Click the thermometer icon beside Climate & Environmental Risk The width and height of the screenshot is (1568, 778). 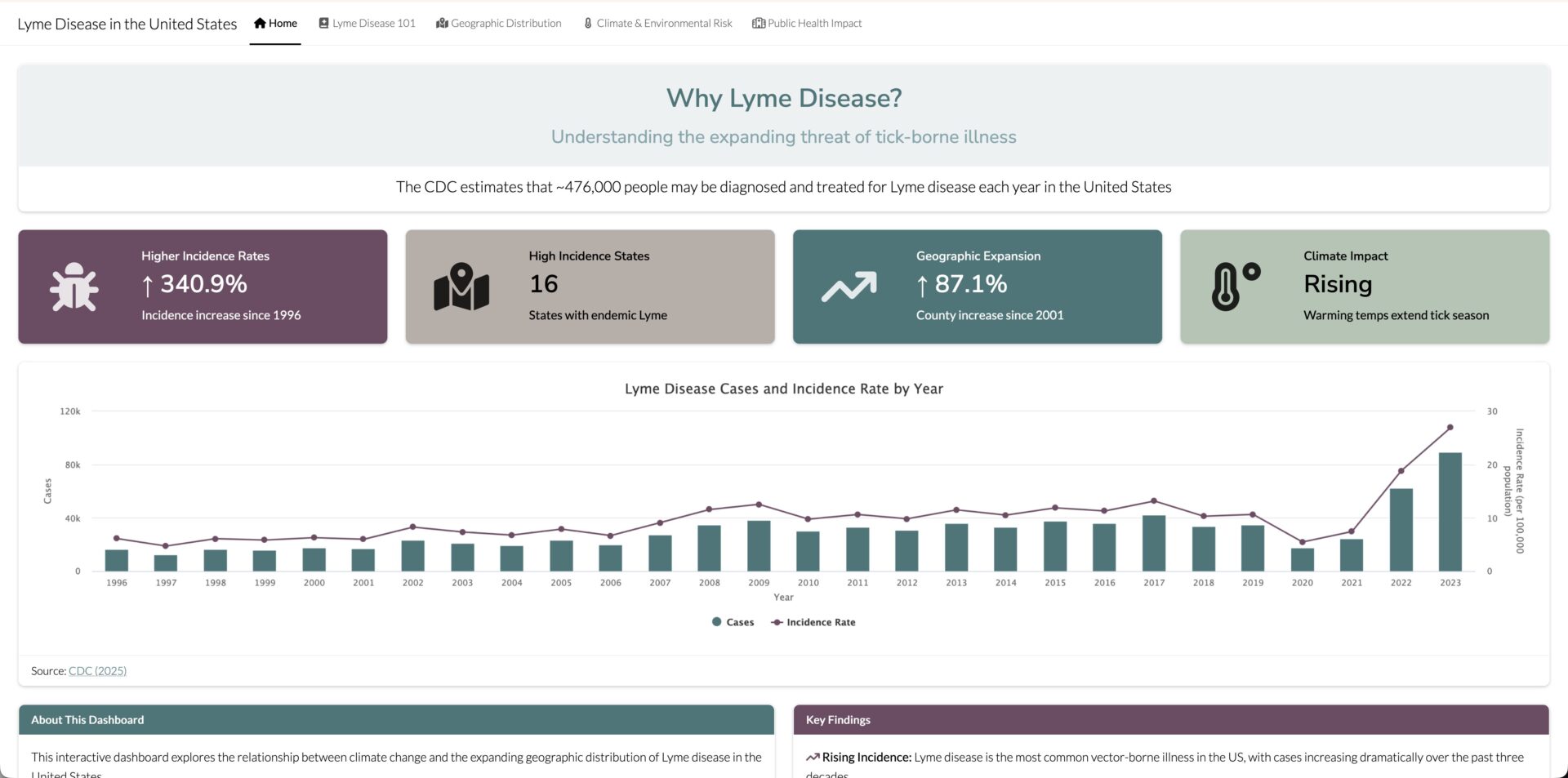[588, 23]
